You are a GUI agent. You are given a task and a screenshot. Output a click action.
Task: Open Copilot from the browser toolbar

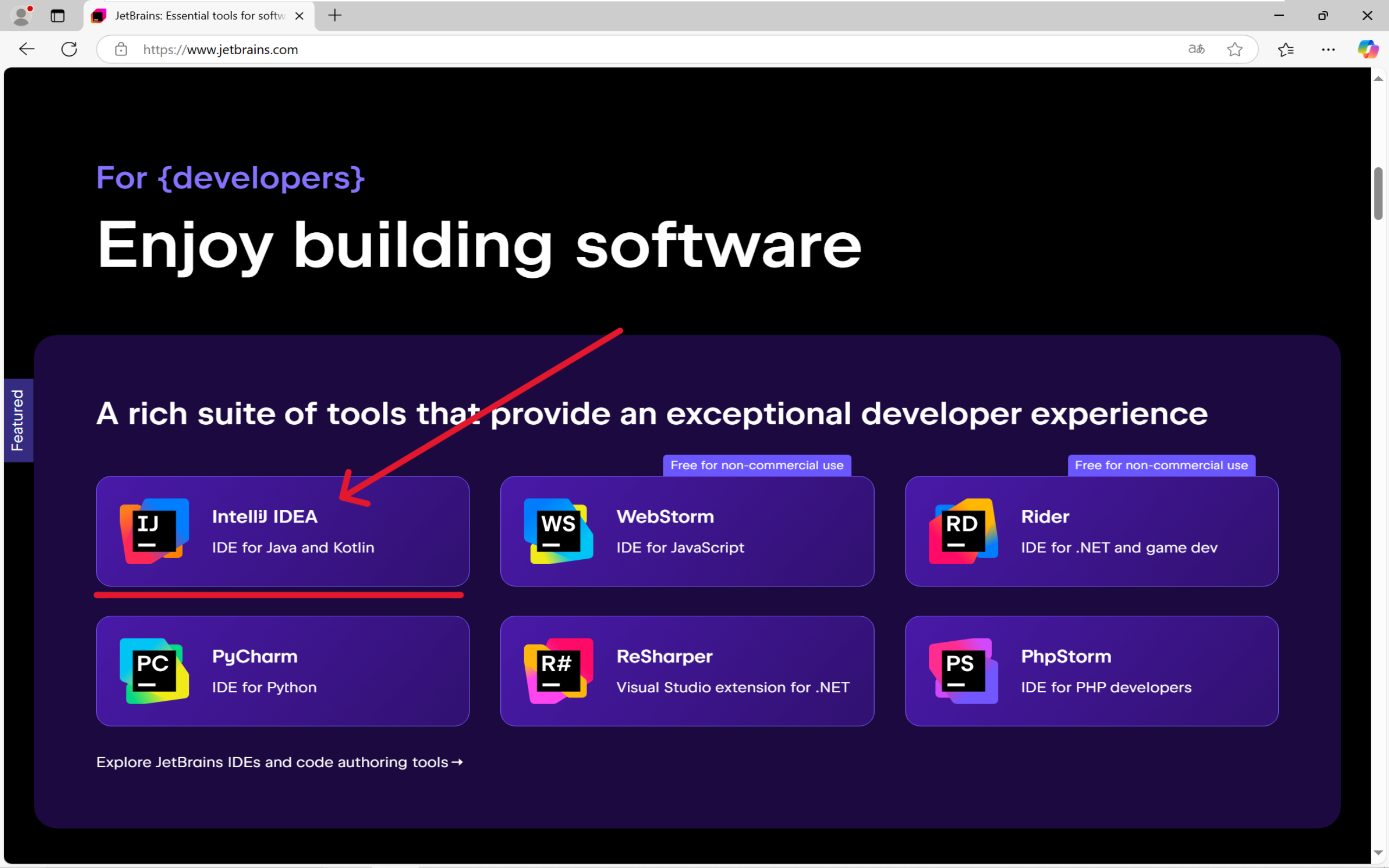point(1368,49)
